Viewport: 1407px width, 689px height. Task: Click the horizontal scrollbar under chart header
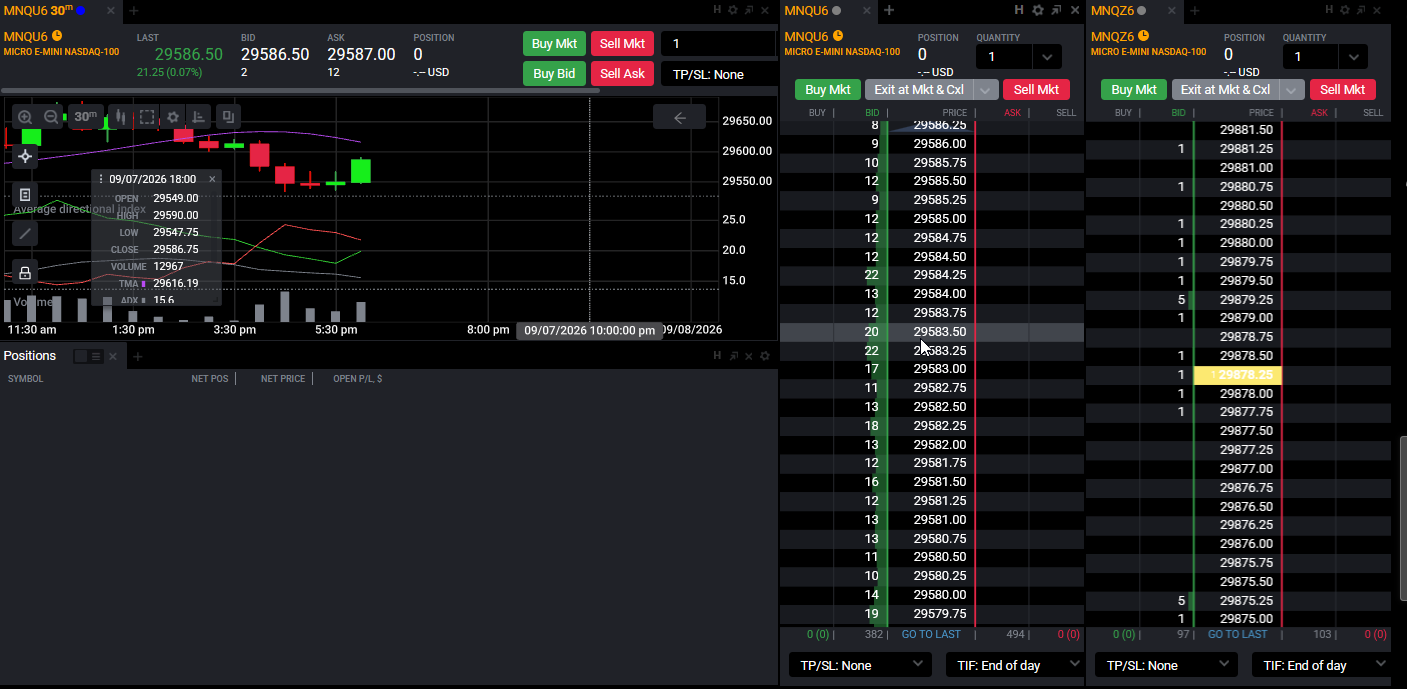point(302,90)
